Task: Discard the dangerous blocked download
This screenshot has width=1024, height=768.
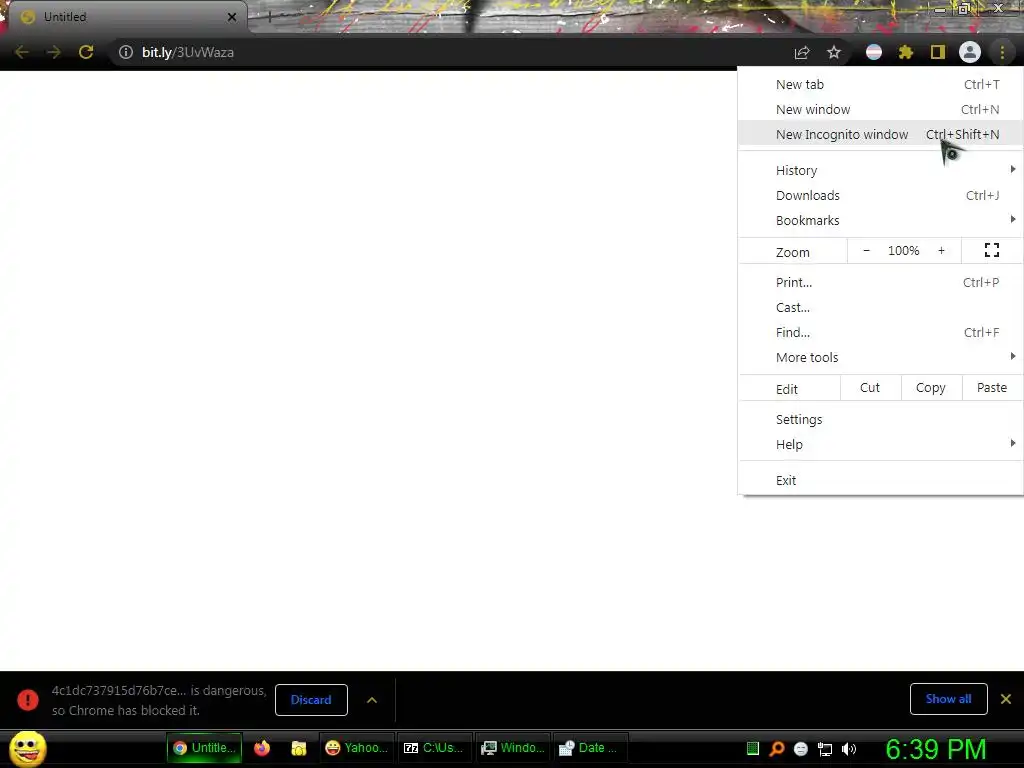Action: [311, 699]
